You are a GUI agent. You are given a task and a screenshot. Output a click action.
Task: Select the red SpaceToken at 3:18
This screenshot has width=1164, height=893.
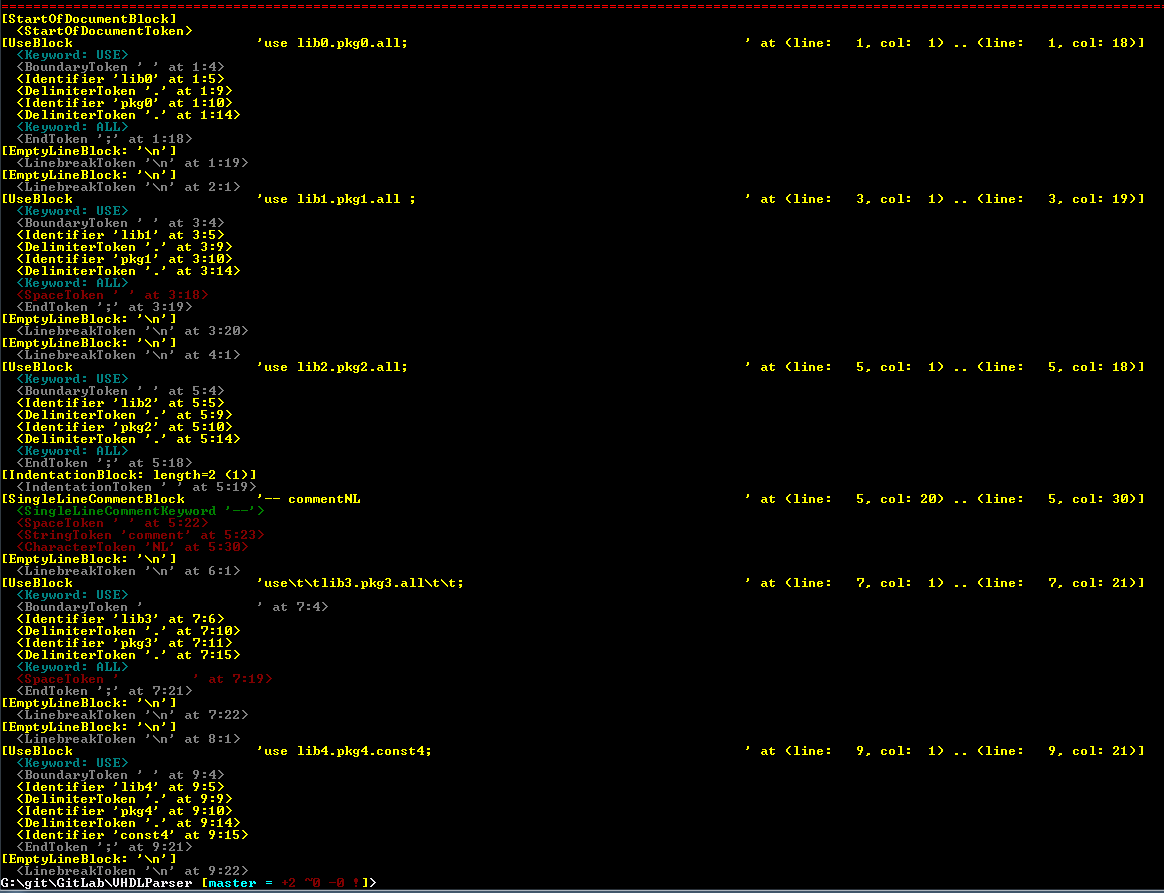[113, 295]
